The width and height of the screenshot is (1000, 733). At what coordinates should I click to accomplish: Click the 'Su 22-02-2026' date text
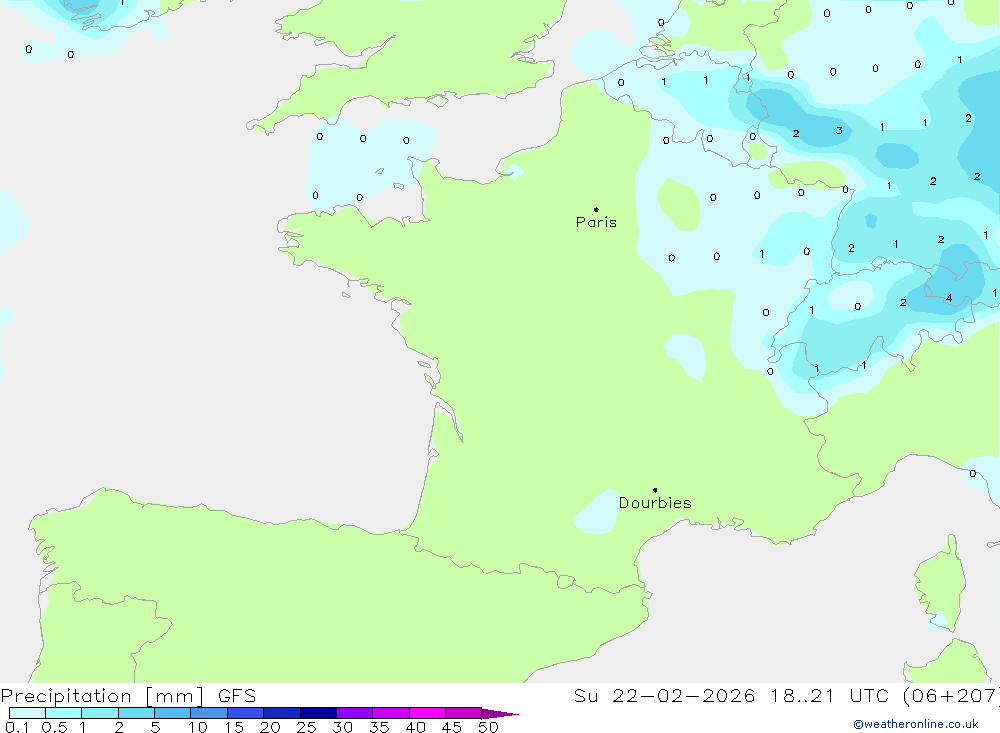pos(664,695)
